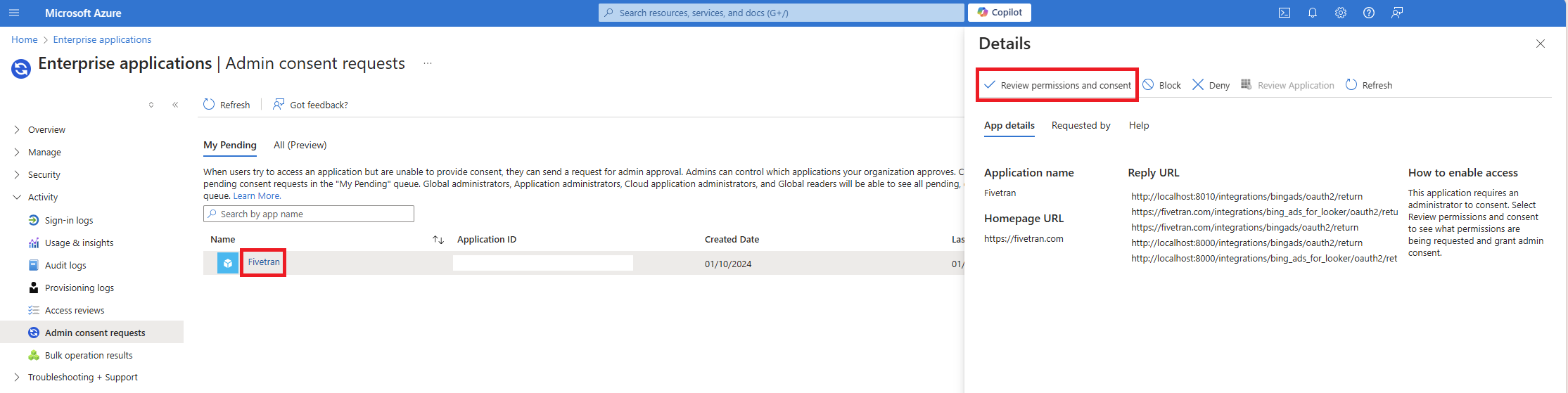The height and width of the screenshot is (393, 1568).
Task: Open the hamburger portal menu
Action: pos(14,13)
